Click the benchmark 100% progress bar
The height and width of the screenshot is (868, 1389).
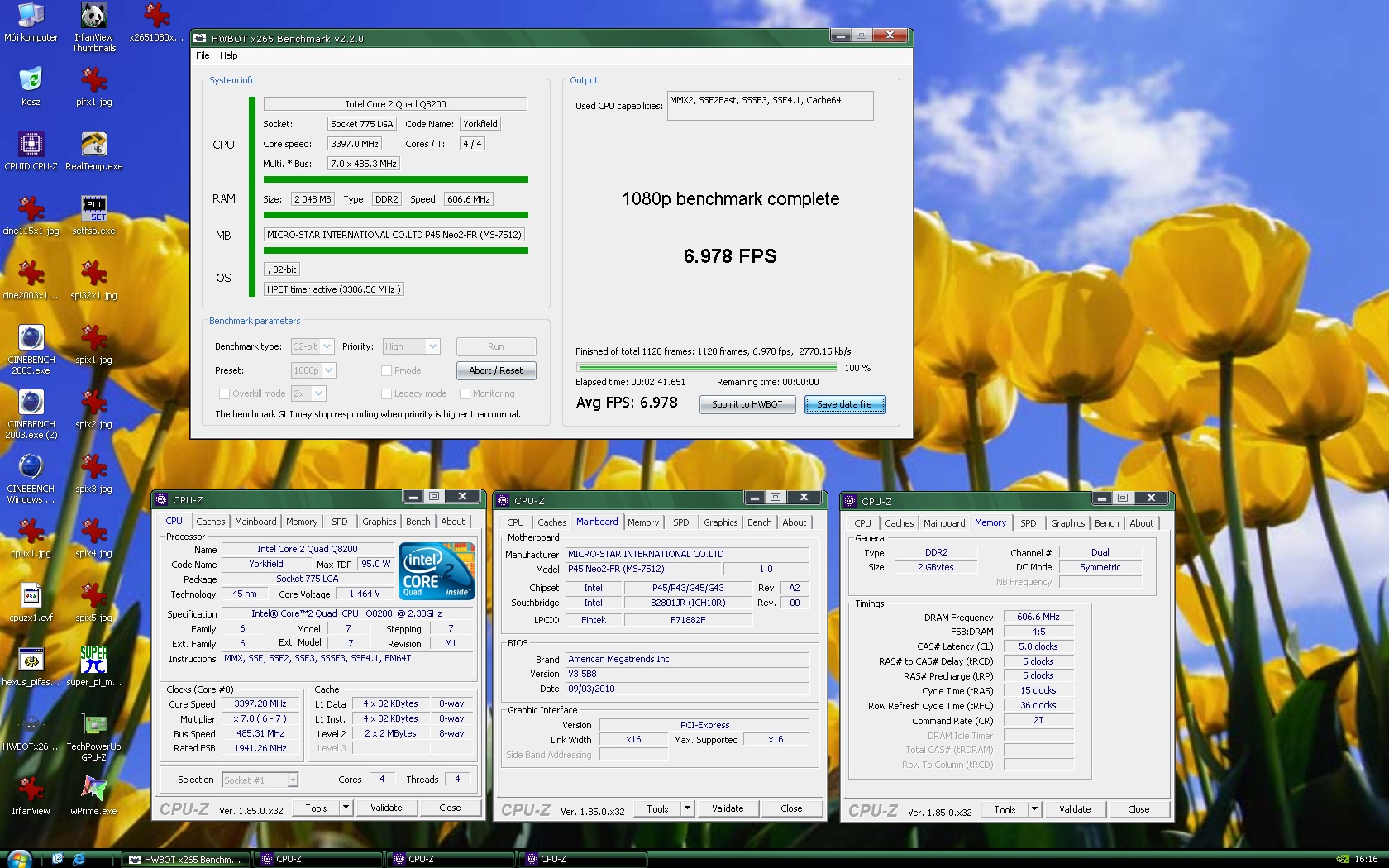coord(706,368)
